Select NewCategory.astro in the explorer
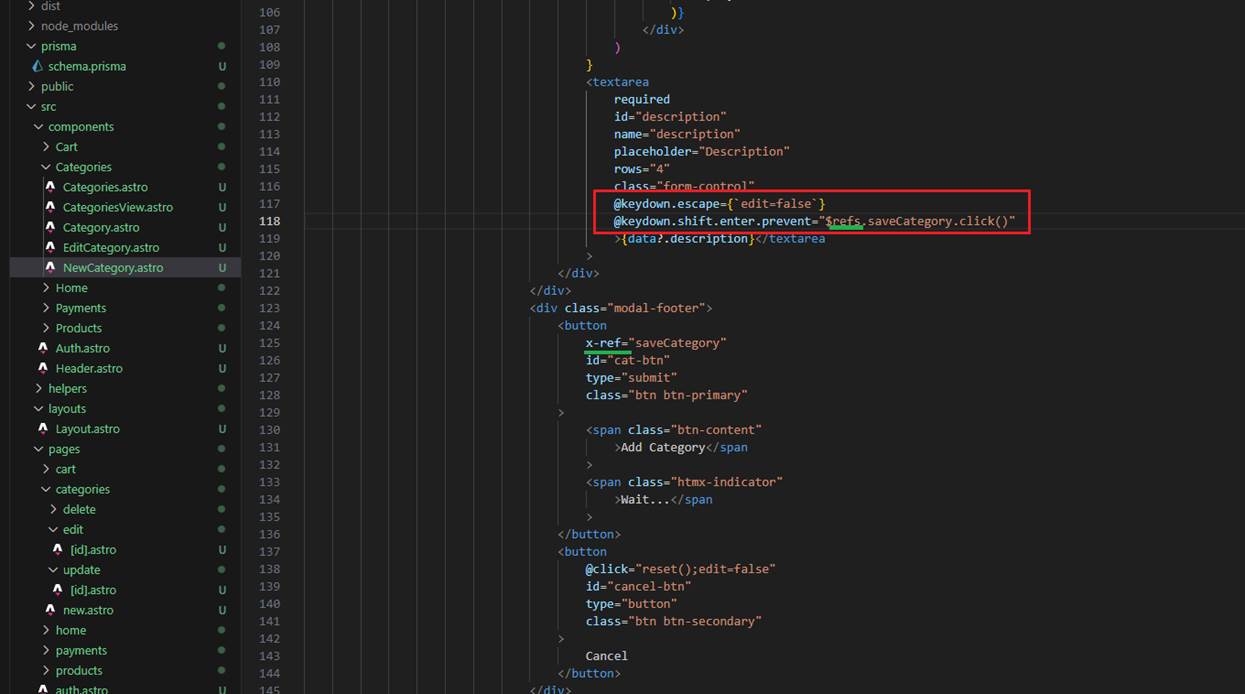Image resolution: width=1245 pixels, height=694 pixels. click(x=113, y=267)
